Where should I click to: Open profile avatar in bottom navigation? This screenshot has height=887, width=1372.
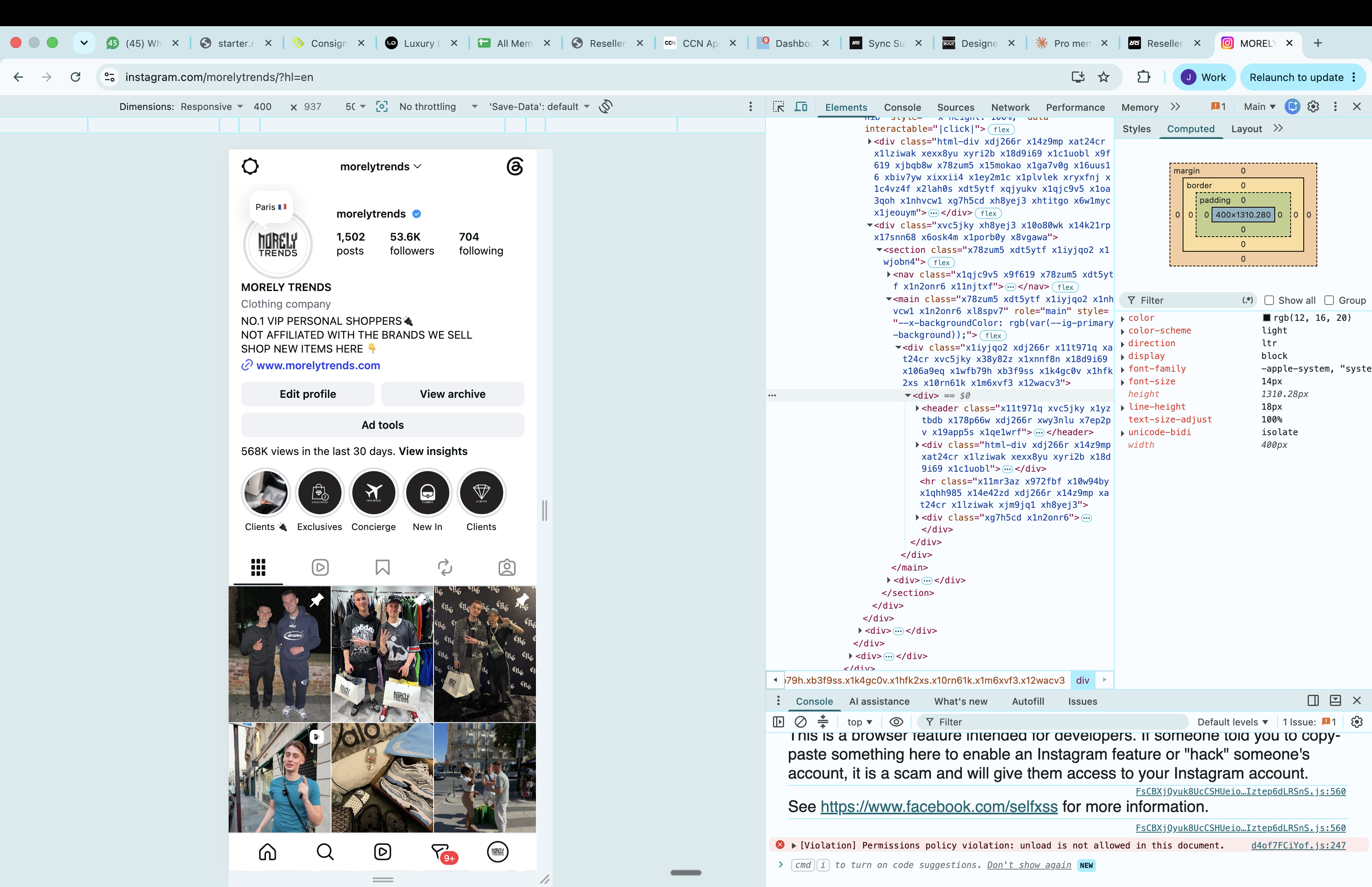point(497,852)
